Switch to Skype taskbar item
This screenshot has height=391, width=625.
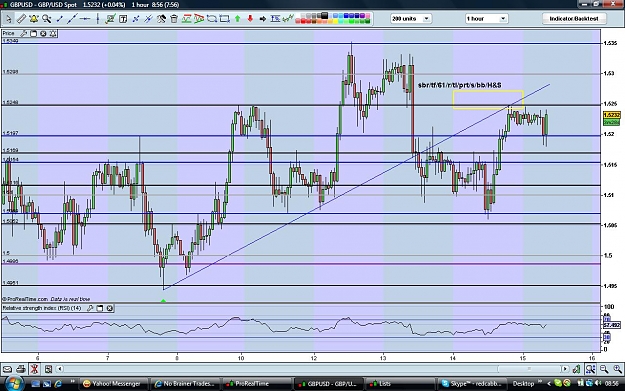point(472,383)
